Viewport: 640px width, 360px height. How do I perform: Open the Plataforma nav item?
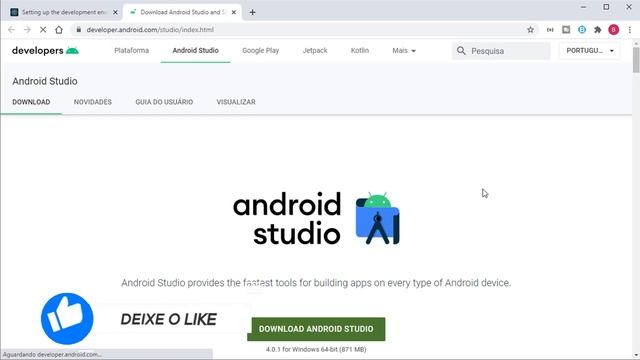[x=131, y=51]
